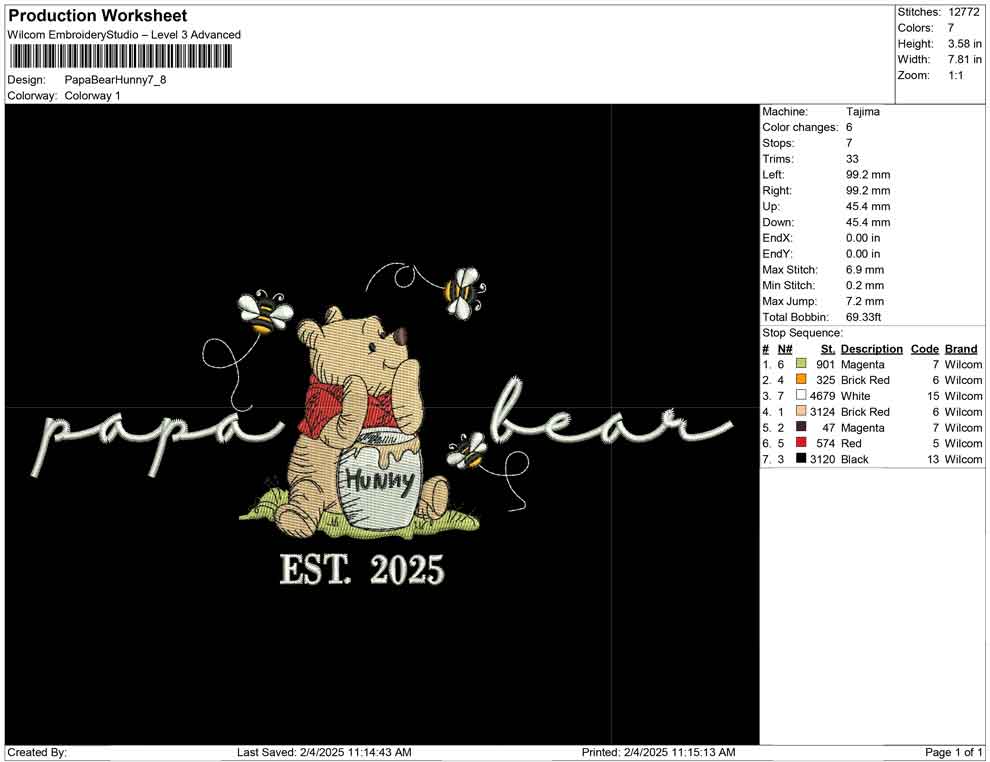Image resolution: width=990 pixels, height=762 pixels.
Task: Click the 'Code' column header
Action: (x=925, y=348)
